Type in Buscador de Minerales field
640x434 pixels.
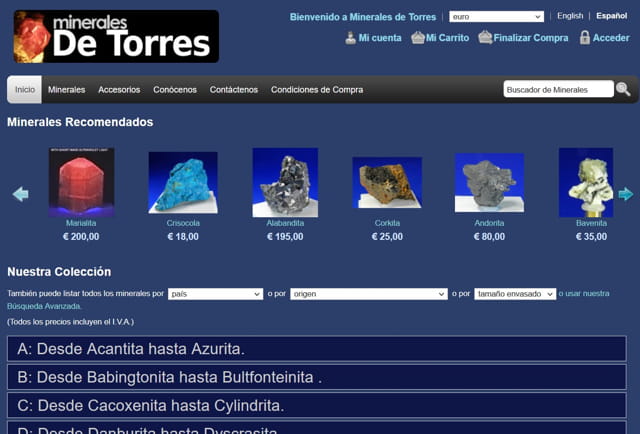[558, 90]
